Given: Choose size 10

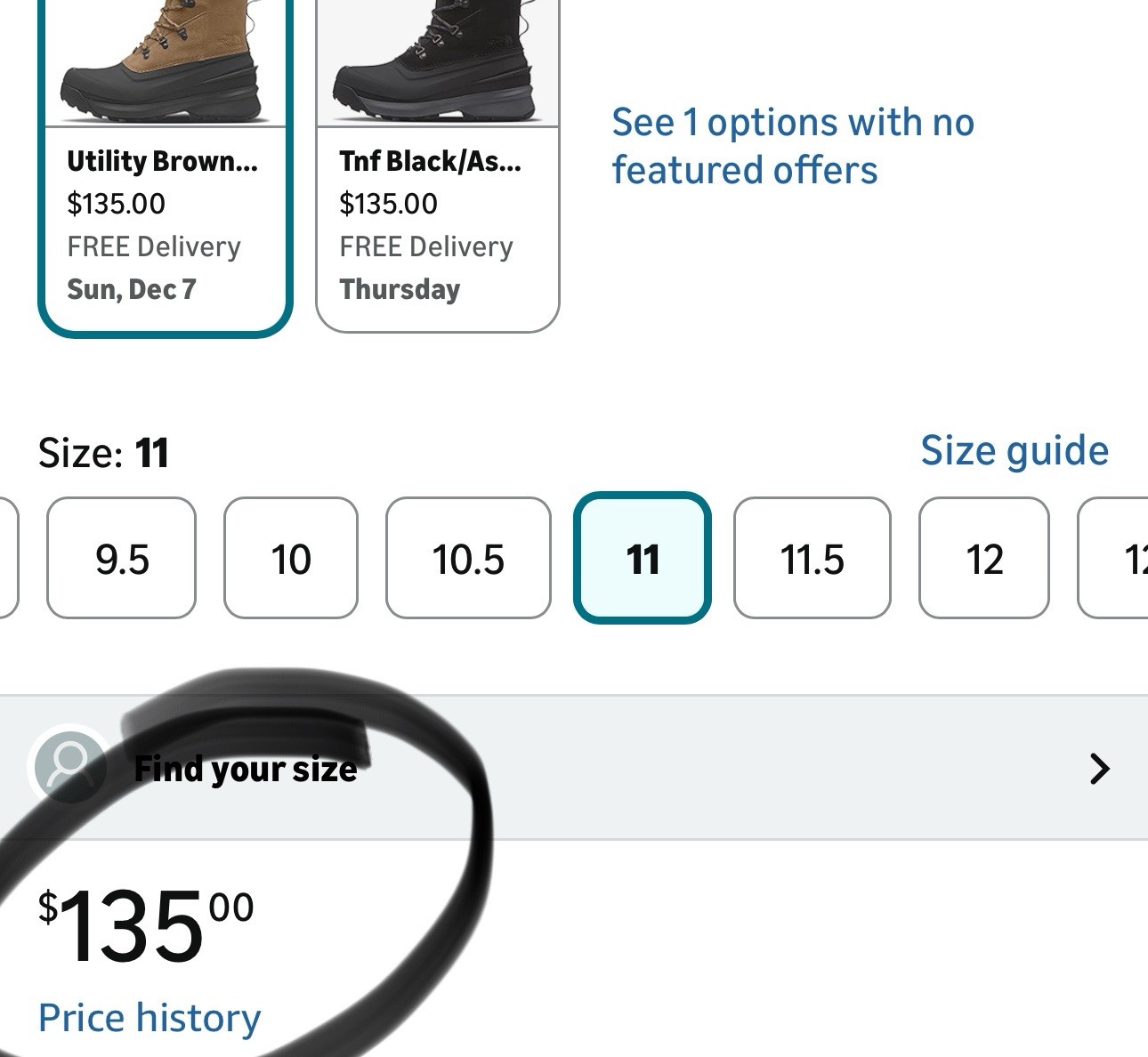Looking at the screenshot, I should point(290,559).
